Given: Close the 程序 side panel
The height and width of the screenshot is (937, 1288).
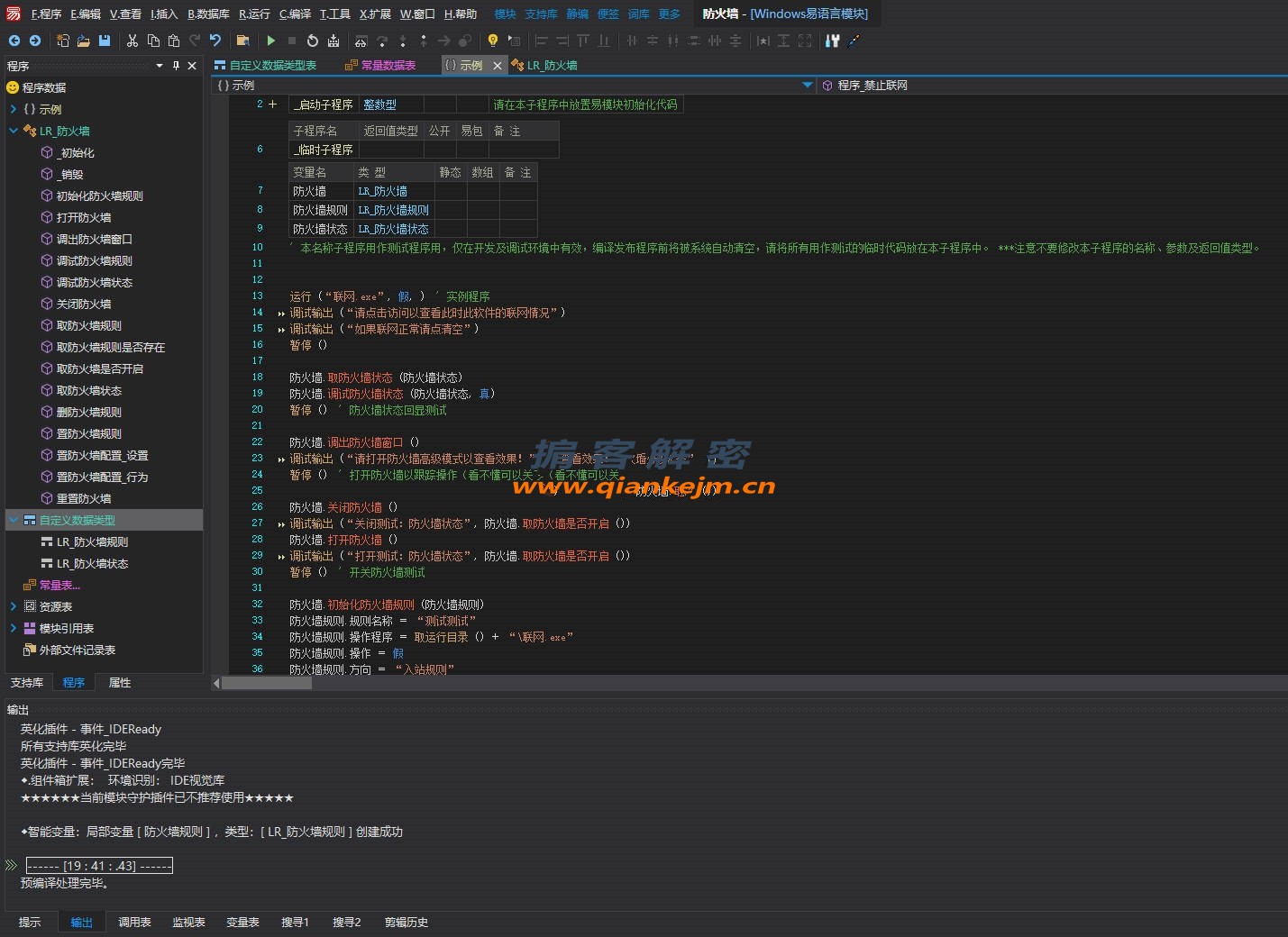Looking at the screenshot, I should [192, 66].
